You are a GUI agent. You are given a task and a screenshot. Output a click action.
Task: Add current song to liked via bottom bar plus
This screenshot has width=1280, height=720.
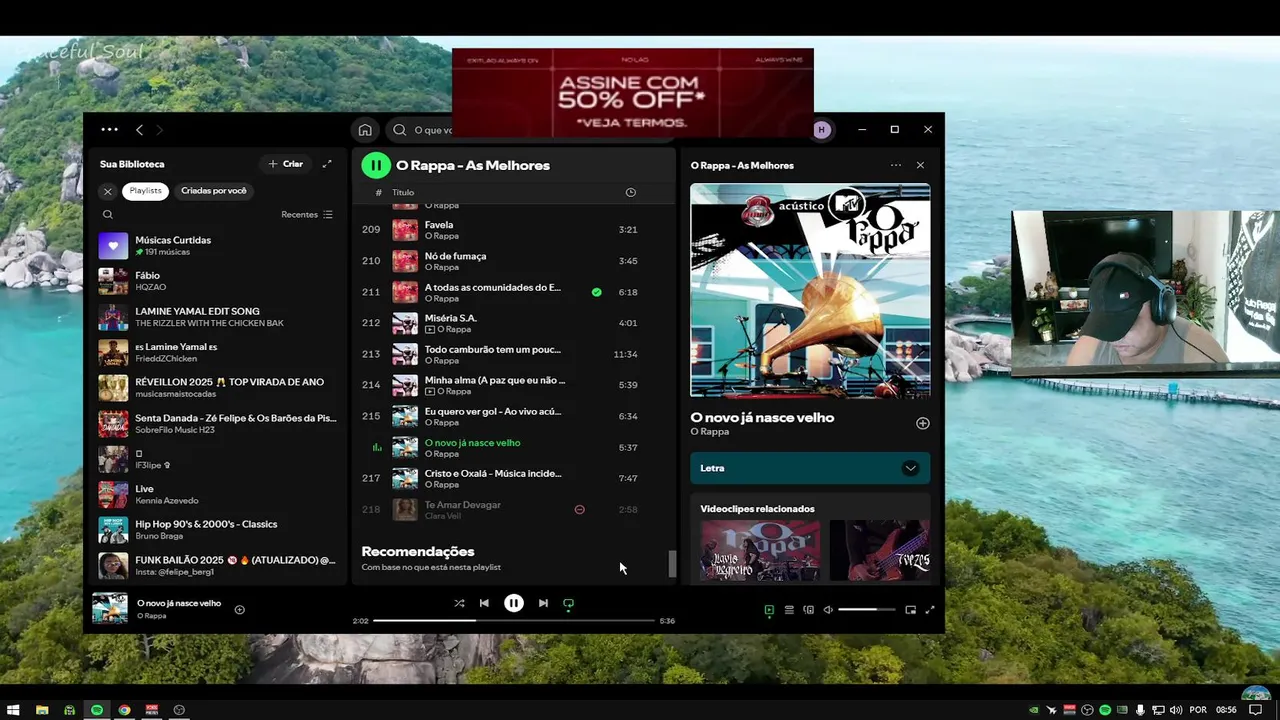(239, 609)
